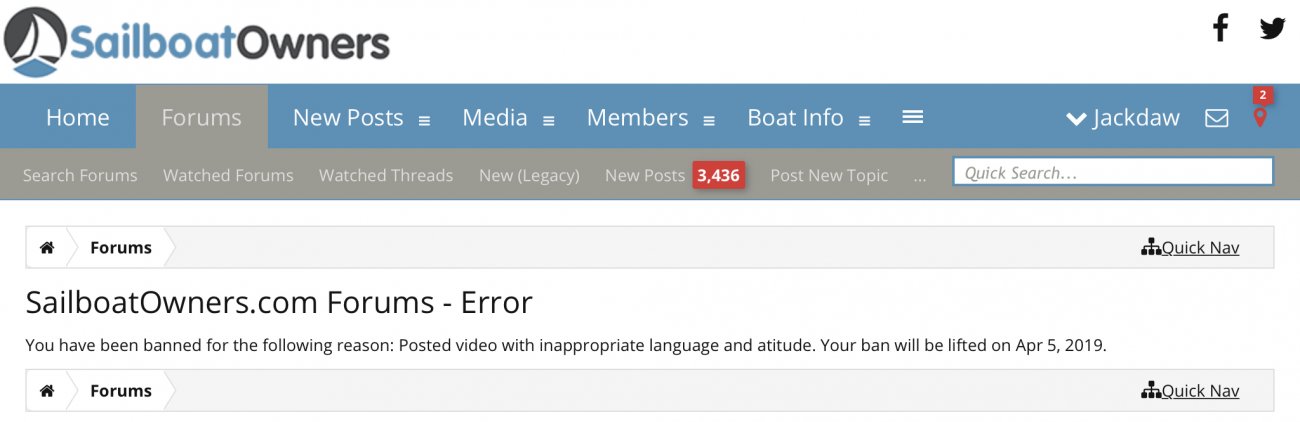Image resolution: width=1300 pixels, height=422 pixels.
Task: Click Forums in the bottom breadcrumb
Action: (x=121, y=391)
